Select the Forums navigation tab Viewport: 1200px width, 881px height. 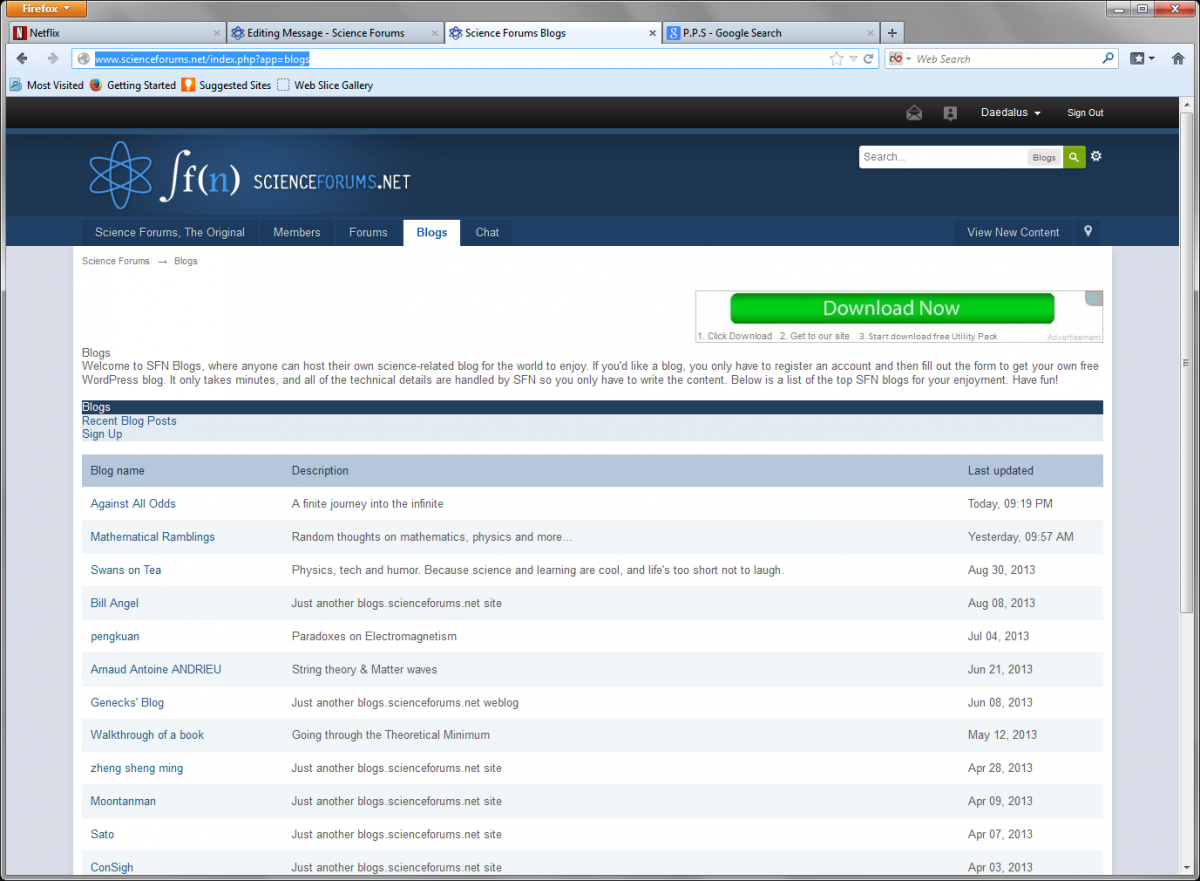click(x=368, y=232)
